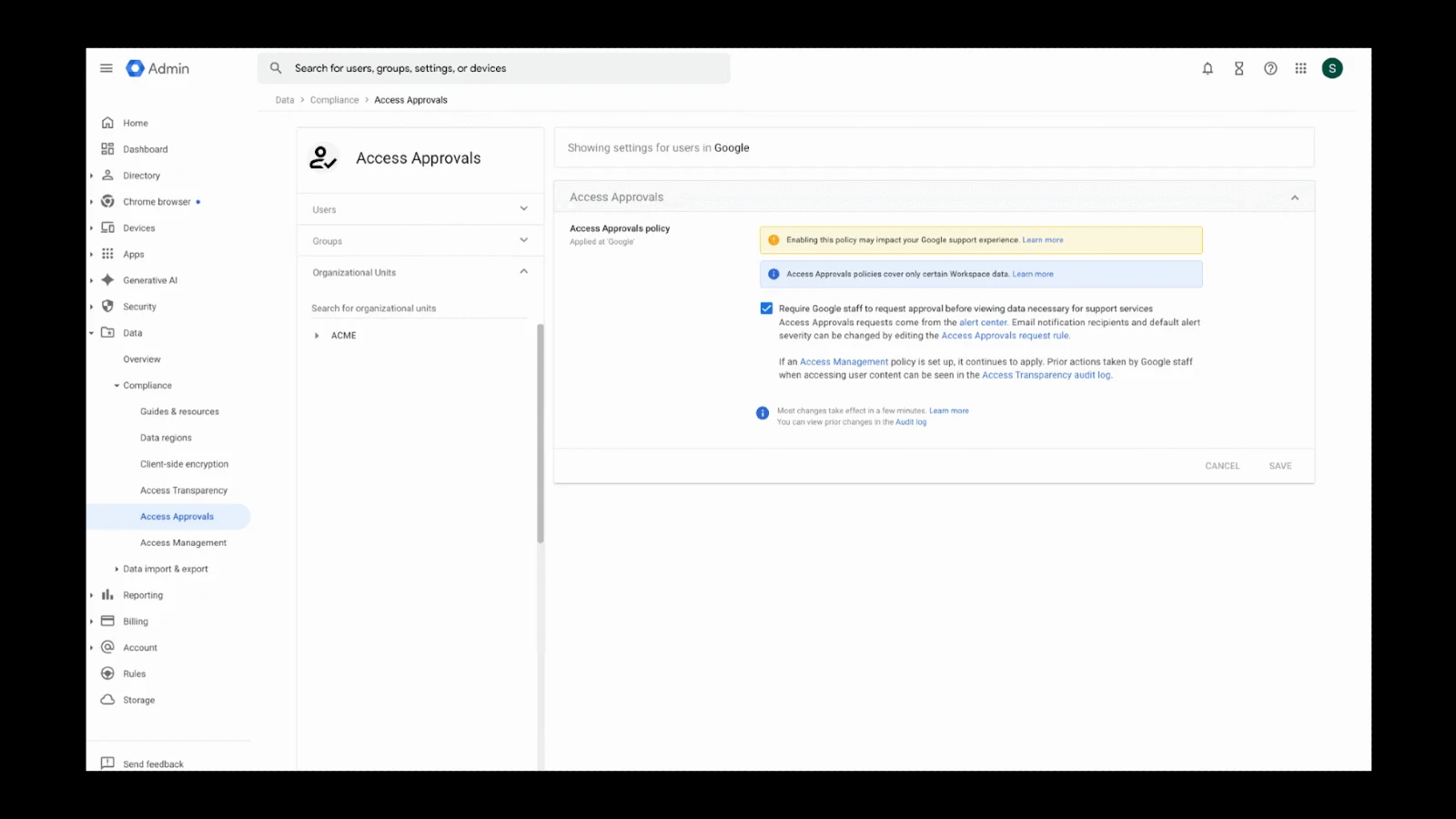The image size is (1456, 819).
Task: Uncheck Require Google staff approval checkbox
Action: coord(766,308)
